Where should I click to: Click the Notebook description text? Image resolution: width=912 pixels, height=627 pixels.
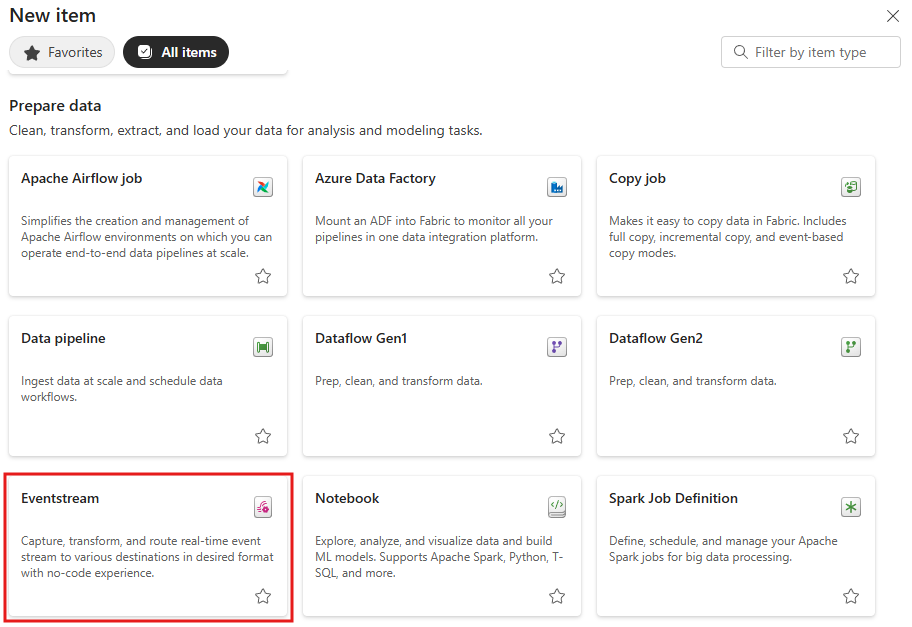[x=439, y=557]
